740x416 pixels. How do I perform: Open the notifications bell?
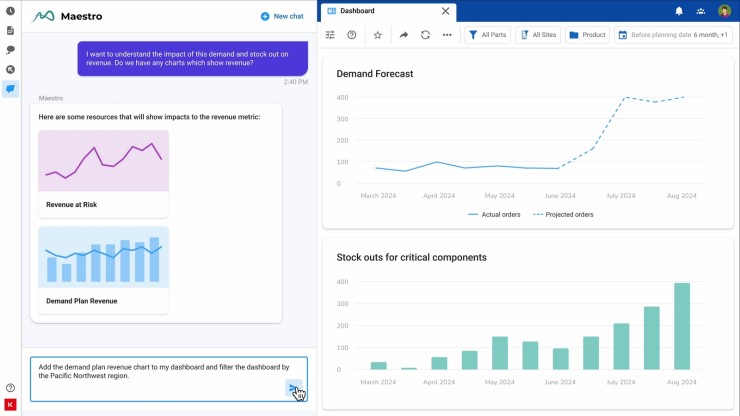pos(679,11)
